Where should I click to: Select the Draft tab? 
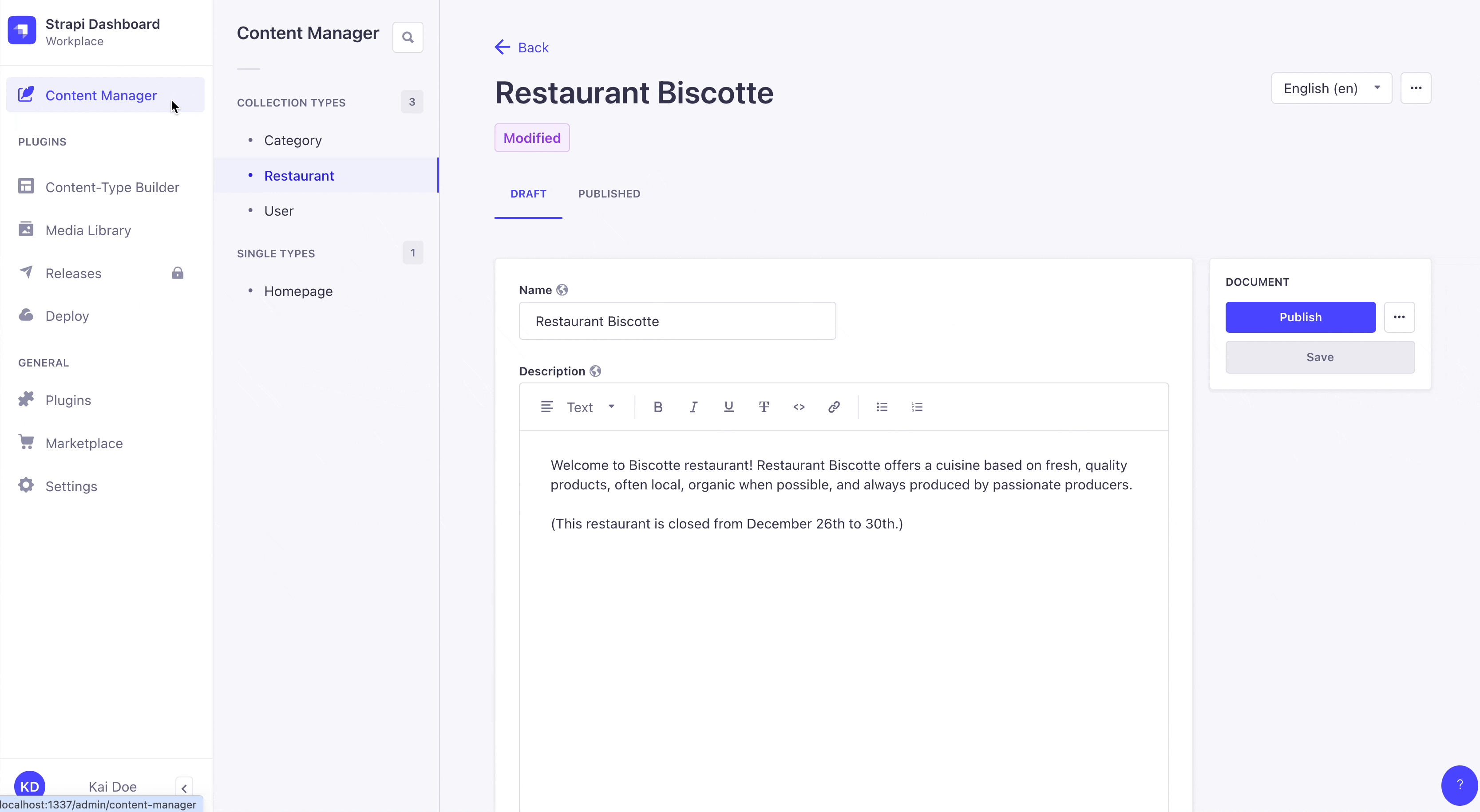coord(528,194)
